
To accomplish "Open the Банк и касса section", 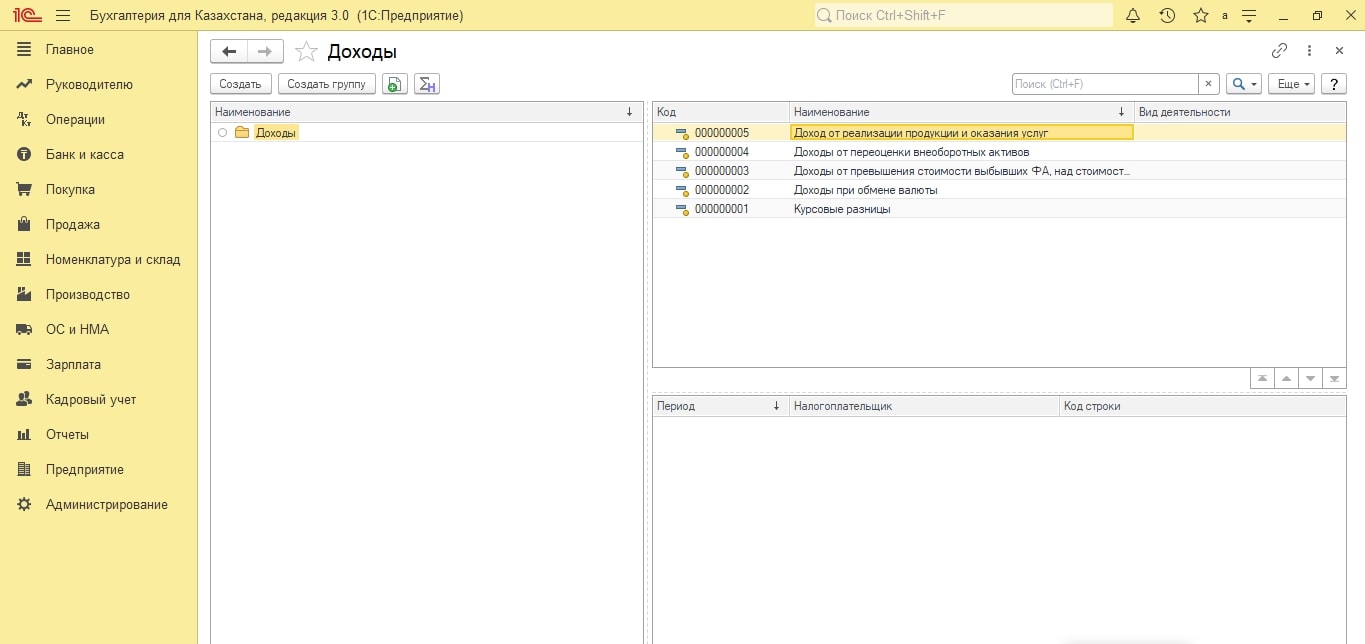I will point(84,155).
